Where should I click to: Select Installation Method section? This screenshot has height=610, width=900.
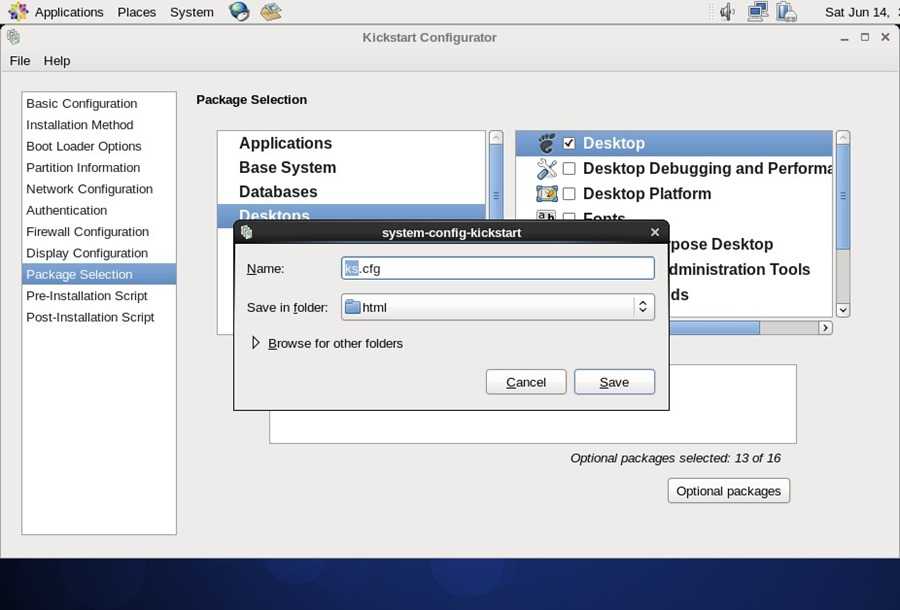99,125
